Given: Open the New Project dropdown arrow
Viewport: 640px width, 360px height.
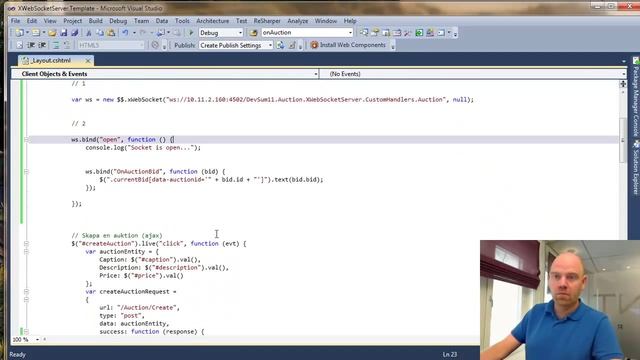Looking at the screenshot, I should pos(27,33).
